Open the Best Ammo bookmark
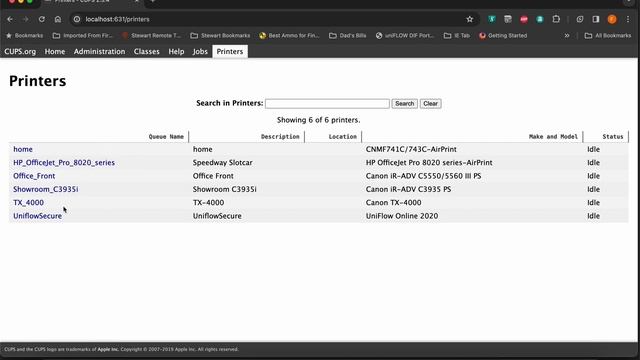 (x=289, y=36)
